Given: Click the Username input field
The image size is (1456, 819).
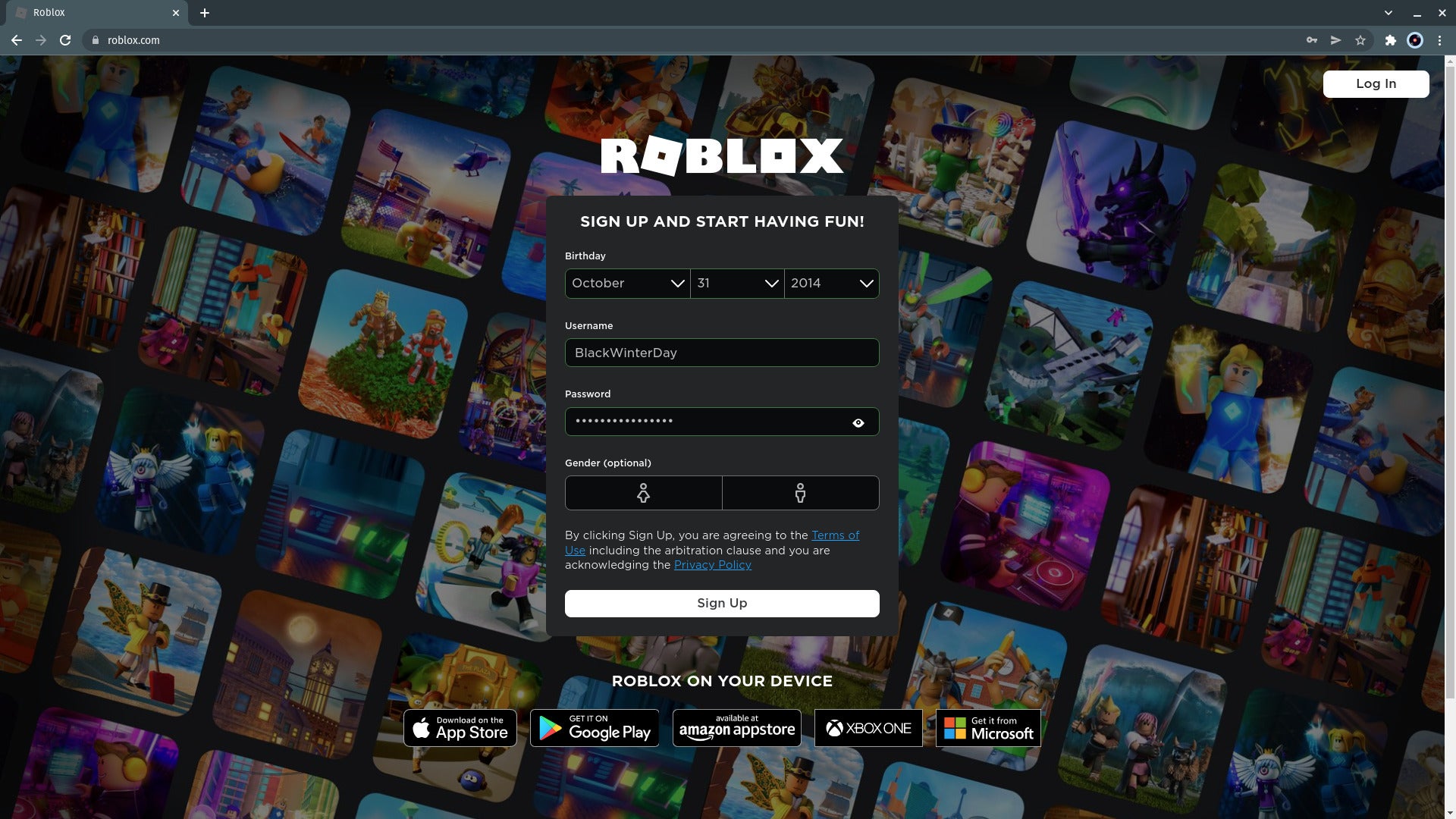Looking at the screenshot, I should 722,353.
